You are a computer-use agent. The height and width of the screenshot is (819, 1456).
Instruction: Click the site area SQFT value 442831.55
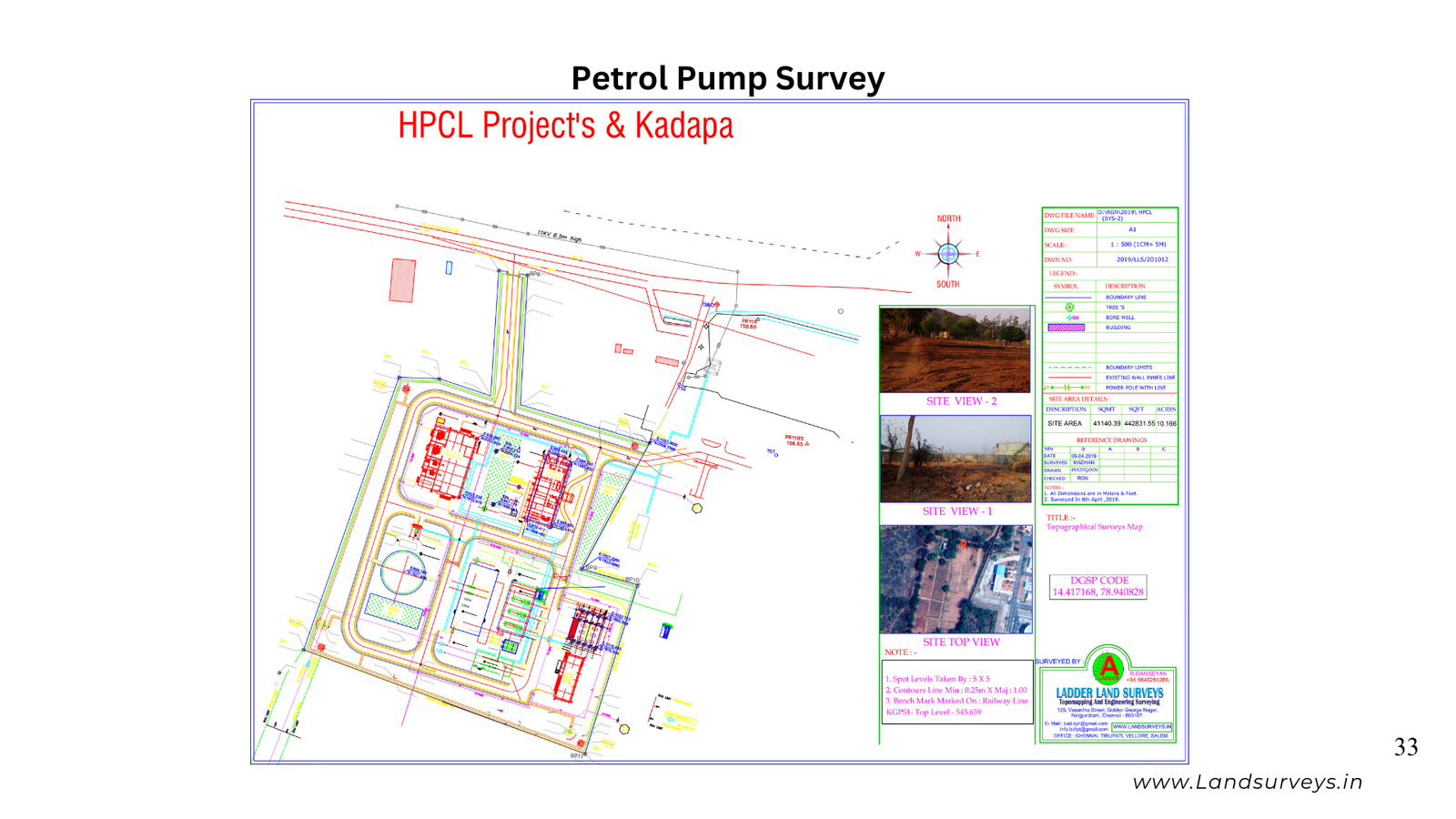click(1139, 423)
